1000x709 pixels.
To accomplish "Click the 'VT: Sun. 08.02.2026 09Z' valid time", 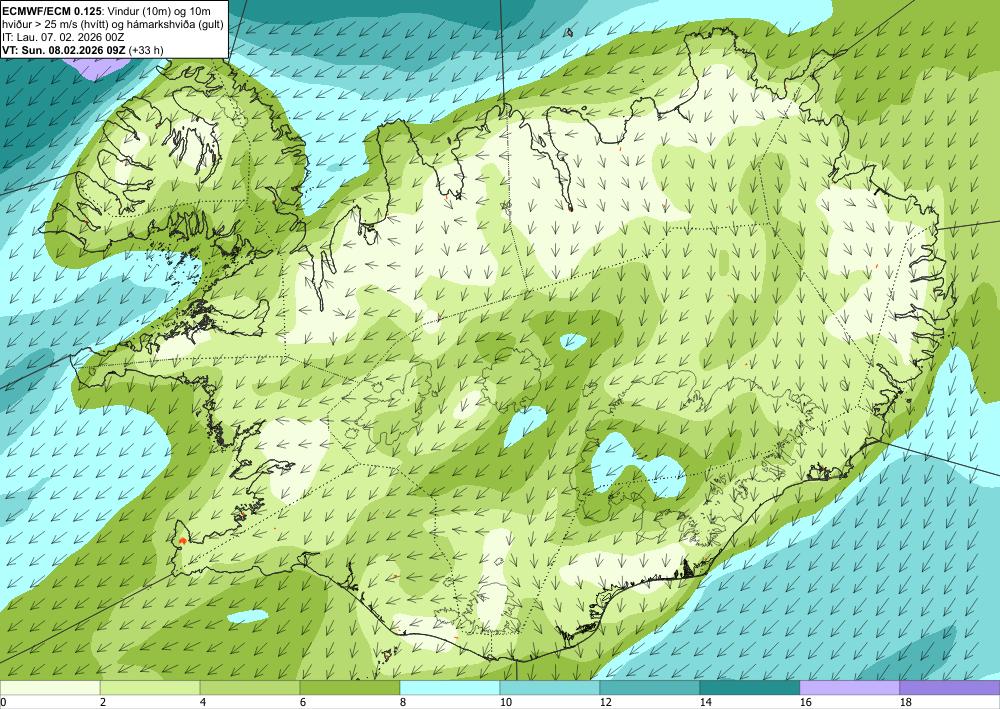I will point(64,50).
